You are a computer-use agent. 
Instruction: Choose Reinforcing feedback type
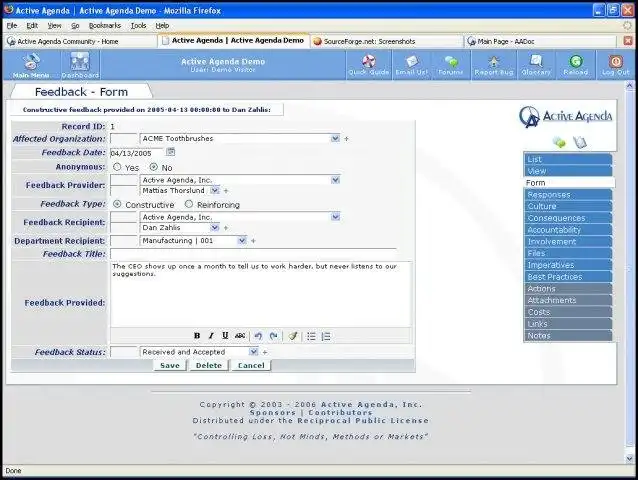click(189, 204)
